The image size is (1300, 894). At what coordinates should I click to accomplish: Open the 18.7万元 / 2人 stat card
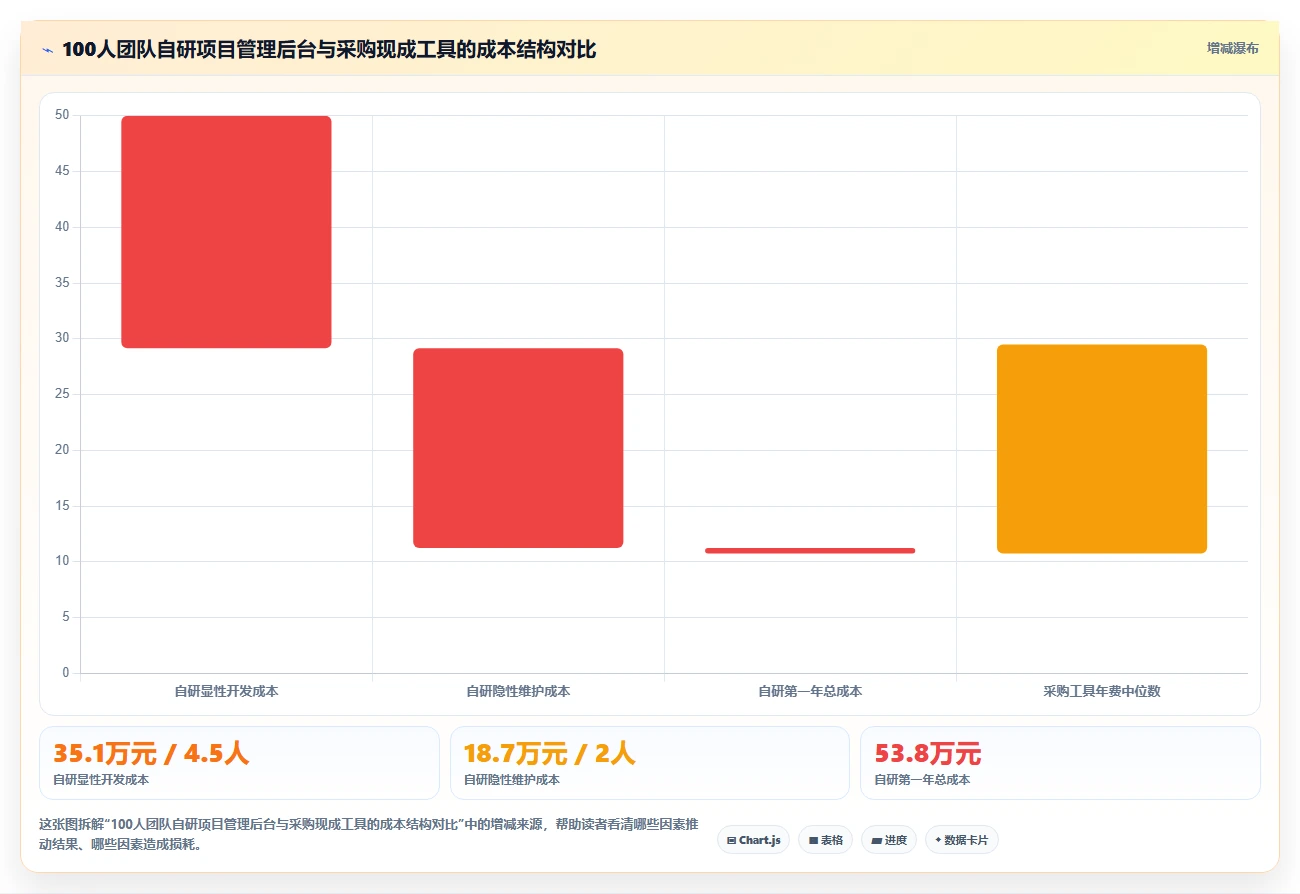(x=650, y=763)
